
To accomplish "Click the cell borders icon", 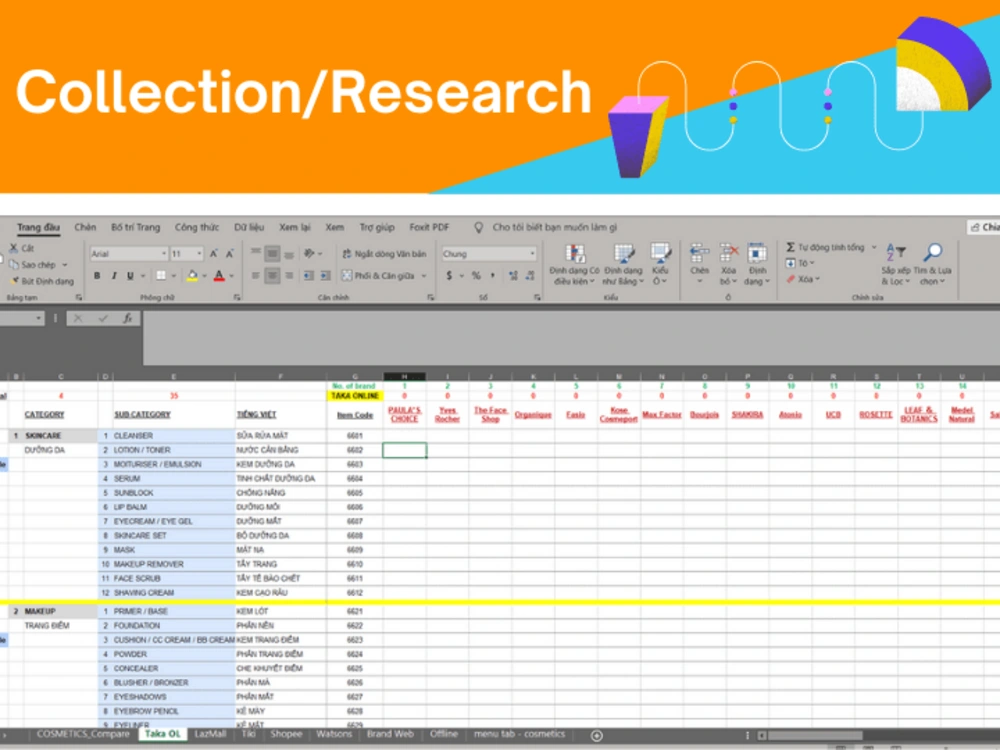I will (x=161, y=276).
